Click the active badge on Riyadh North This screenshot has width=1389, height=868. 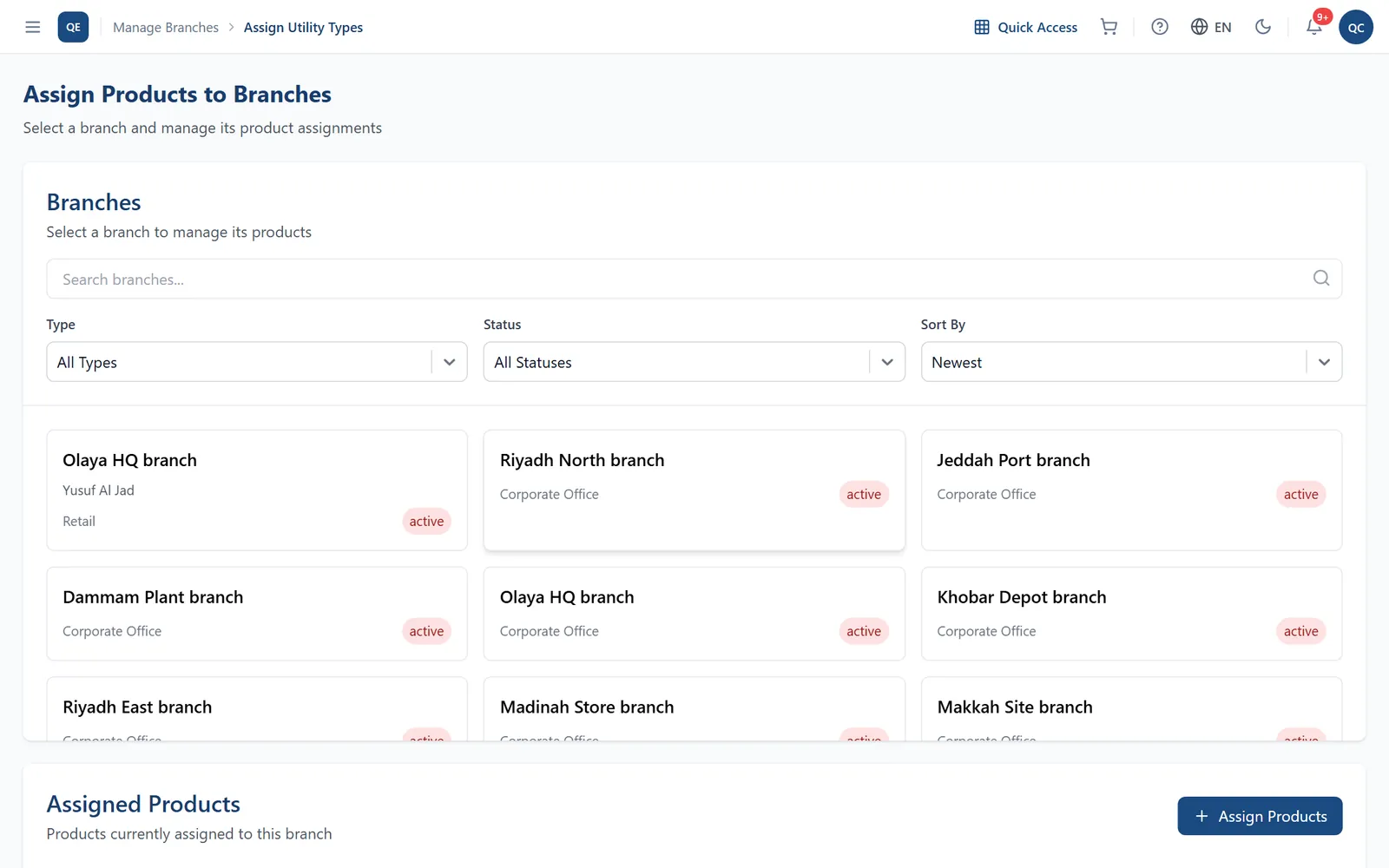(864, 494)
